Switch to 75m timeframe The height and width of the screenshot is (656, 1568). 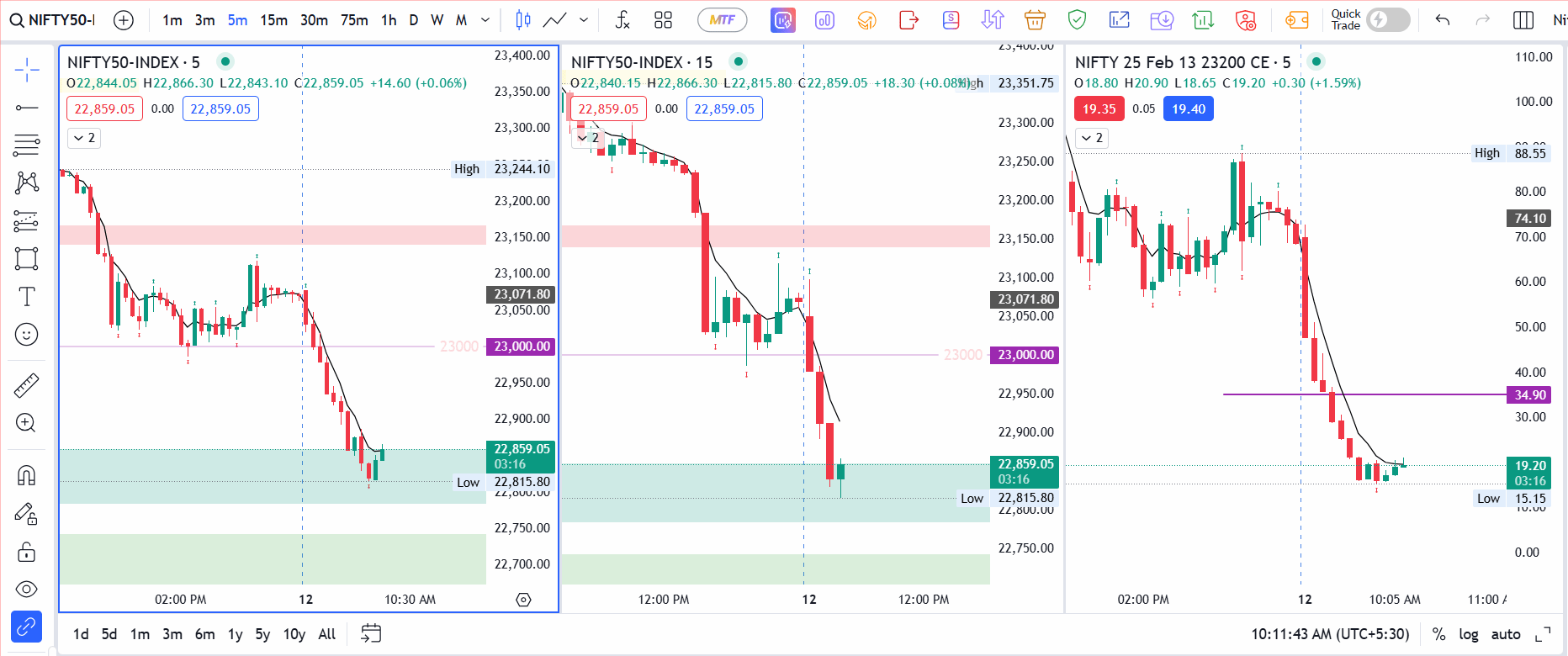(x=354, y=19)
